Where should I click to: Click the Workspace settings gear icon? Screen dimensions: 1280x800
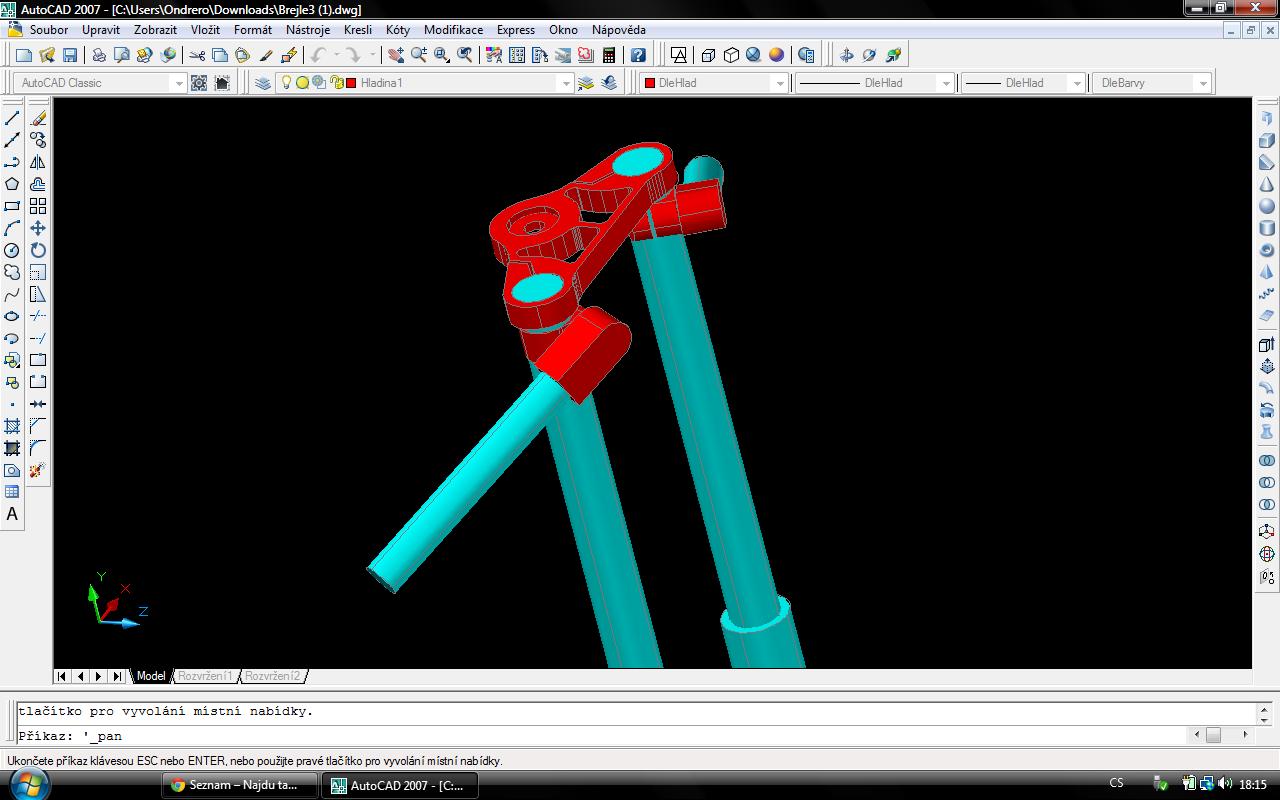[199, 83]
